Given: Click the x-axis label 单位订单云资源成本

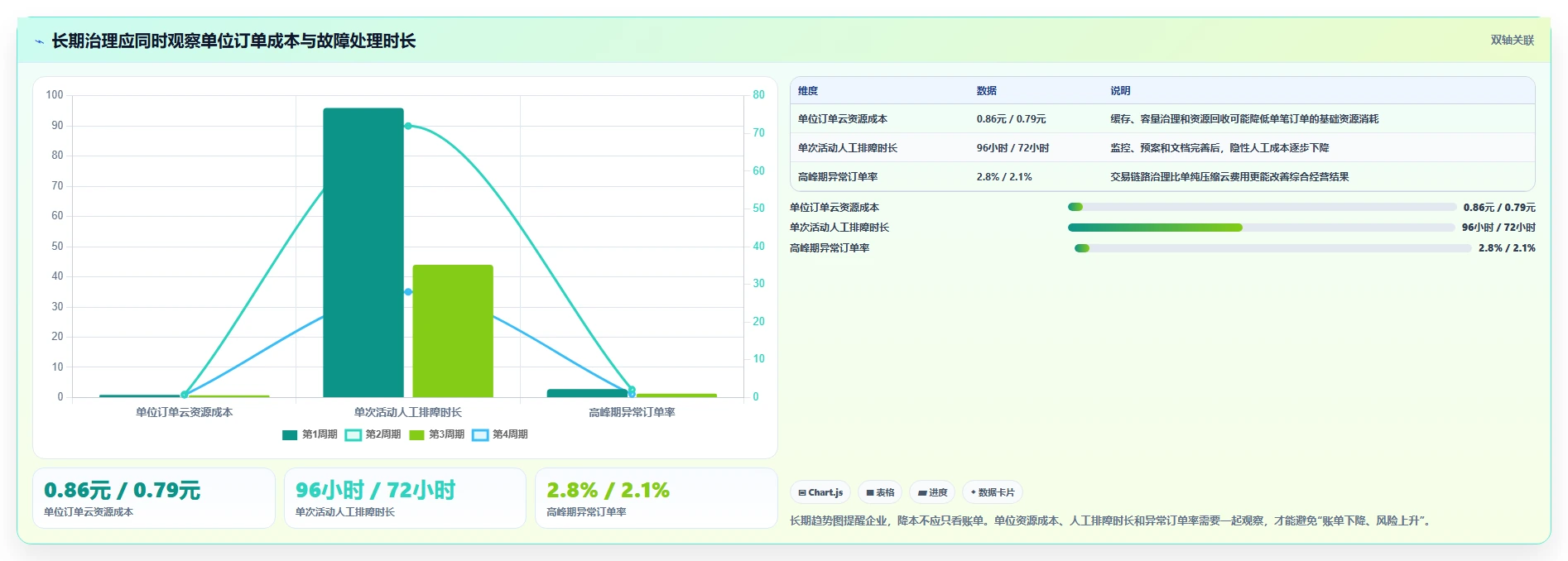Looking at the screenshot, I should (x=184, y=412).
